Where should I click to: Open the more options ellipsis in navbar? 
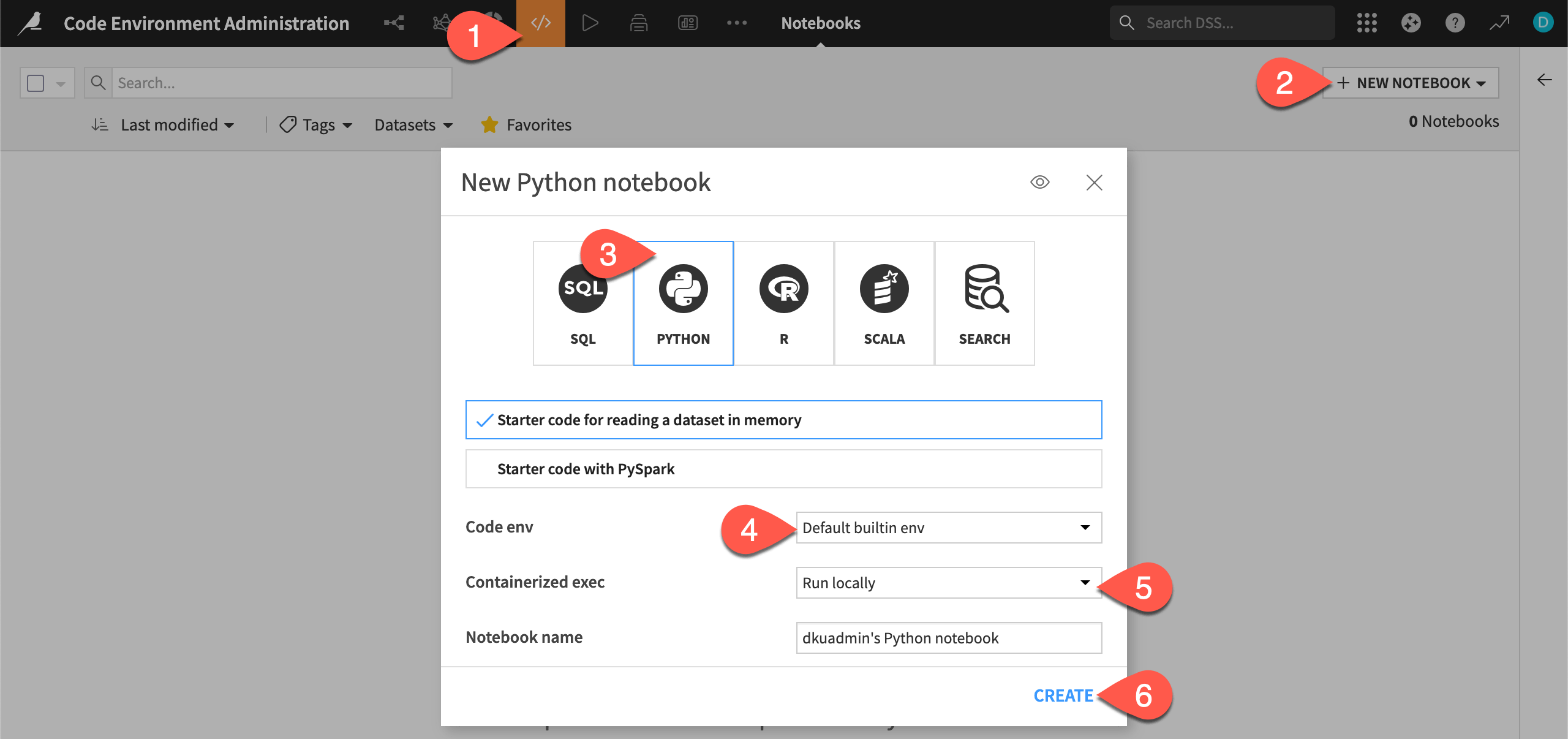click(737, 23)
